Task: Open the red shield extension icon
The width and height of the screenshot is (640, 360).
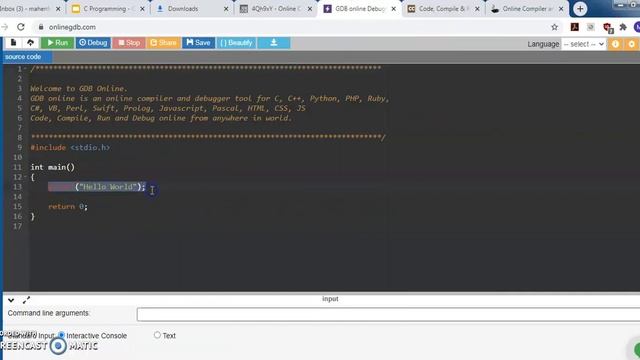Action: point(607,27)
